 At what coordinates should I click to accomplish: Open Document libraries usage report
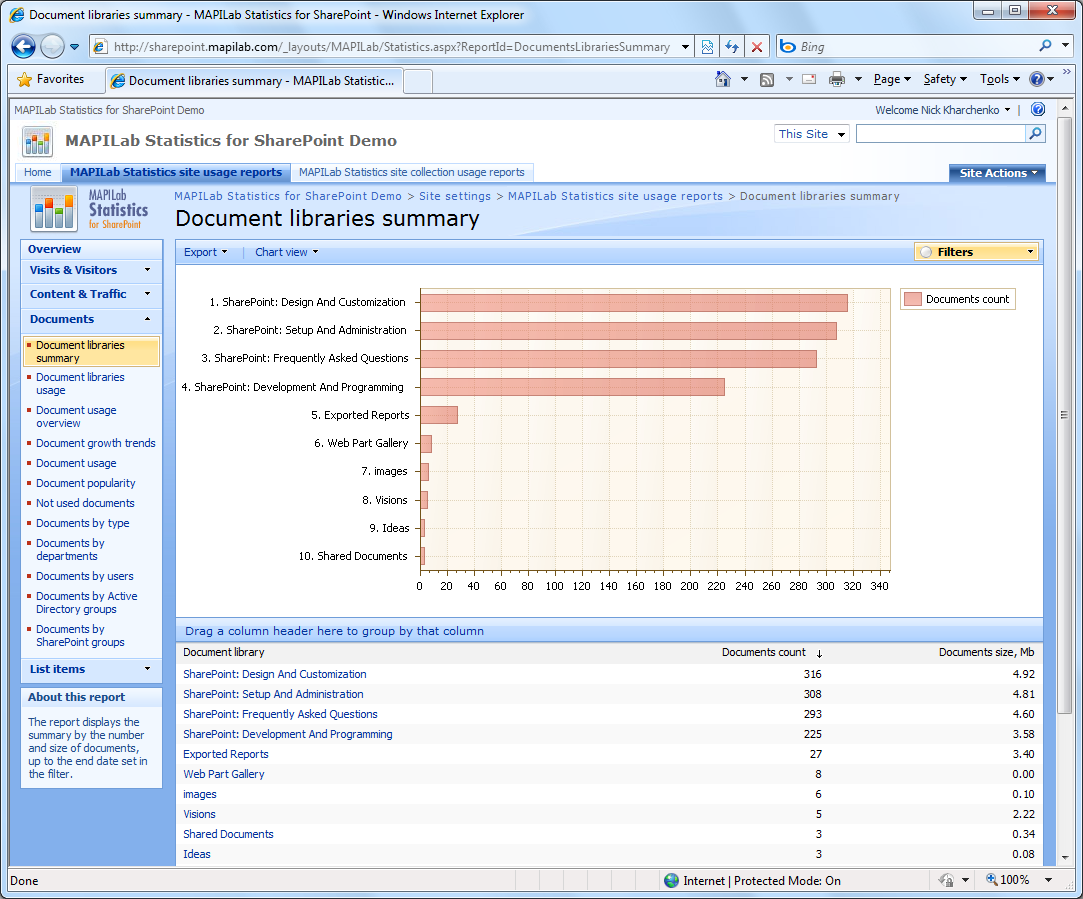[80, 383]
